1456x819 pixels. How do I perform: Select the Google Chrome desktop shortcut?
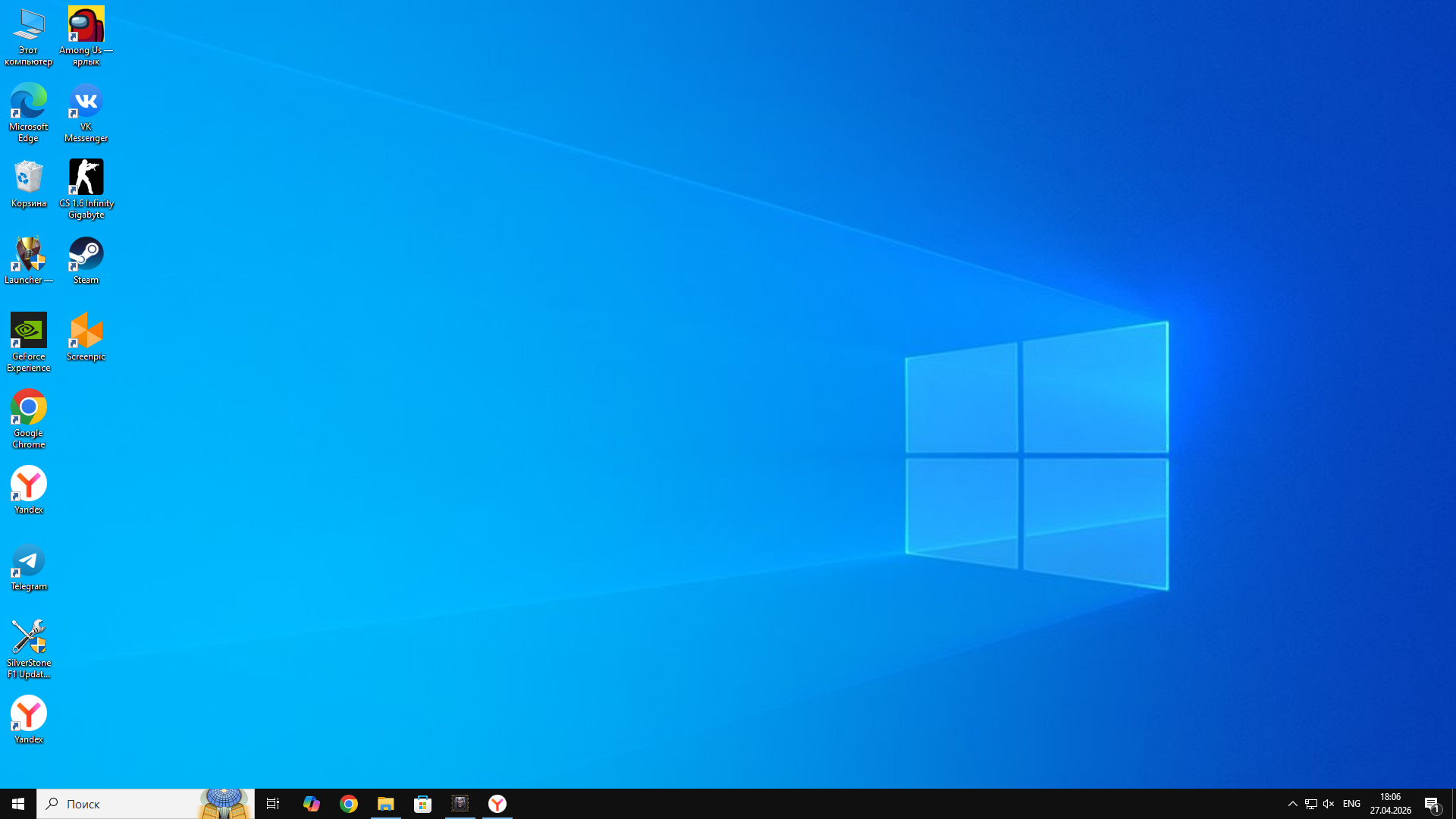[x=28, y=407]
